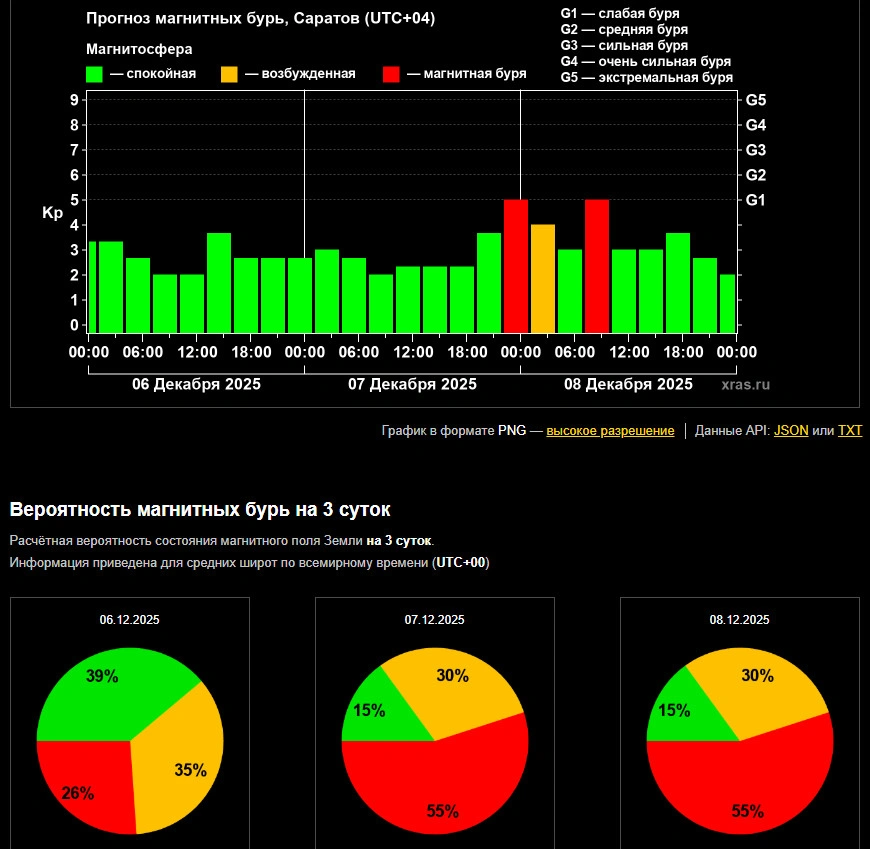Click the yellow "возбужденная" legend swatch
Screen dimensions: 870x849
click(229, 74)
